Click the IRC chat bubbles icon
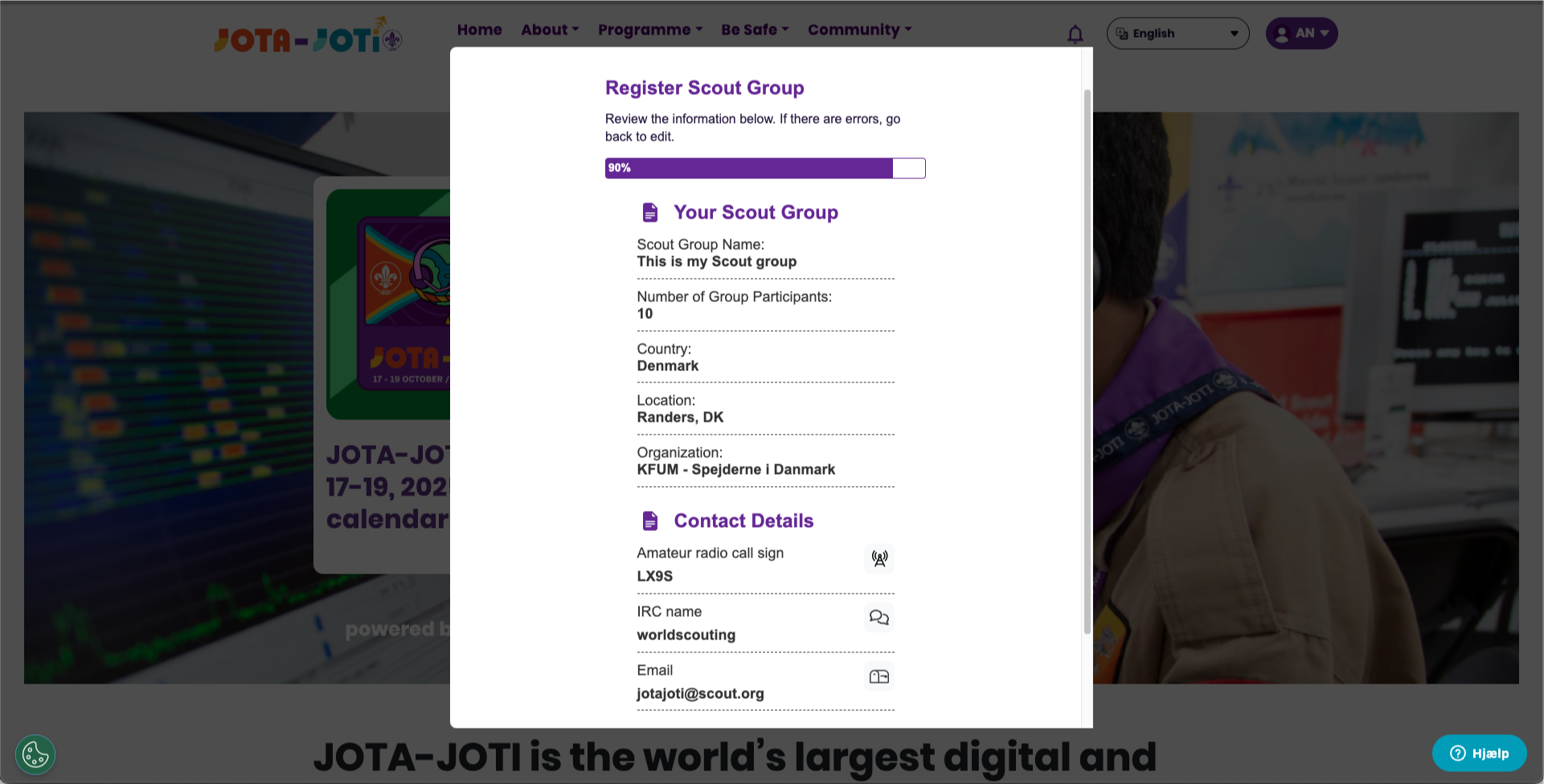This screenshot has width=1544, height=784. point(879,617)
